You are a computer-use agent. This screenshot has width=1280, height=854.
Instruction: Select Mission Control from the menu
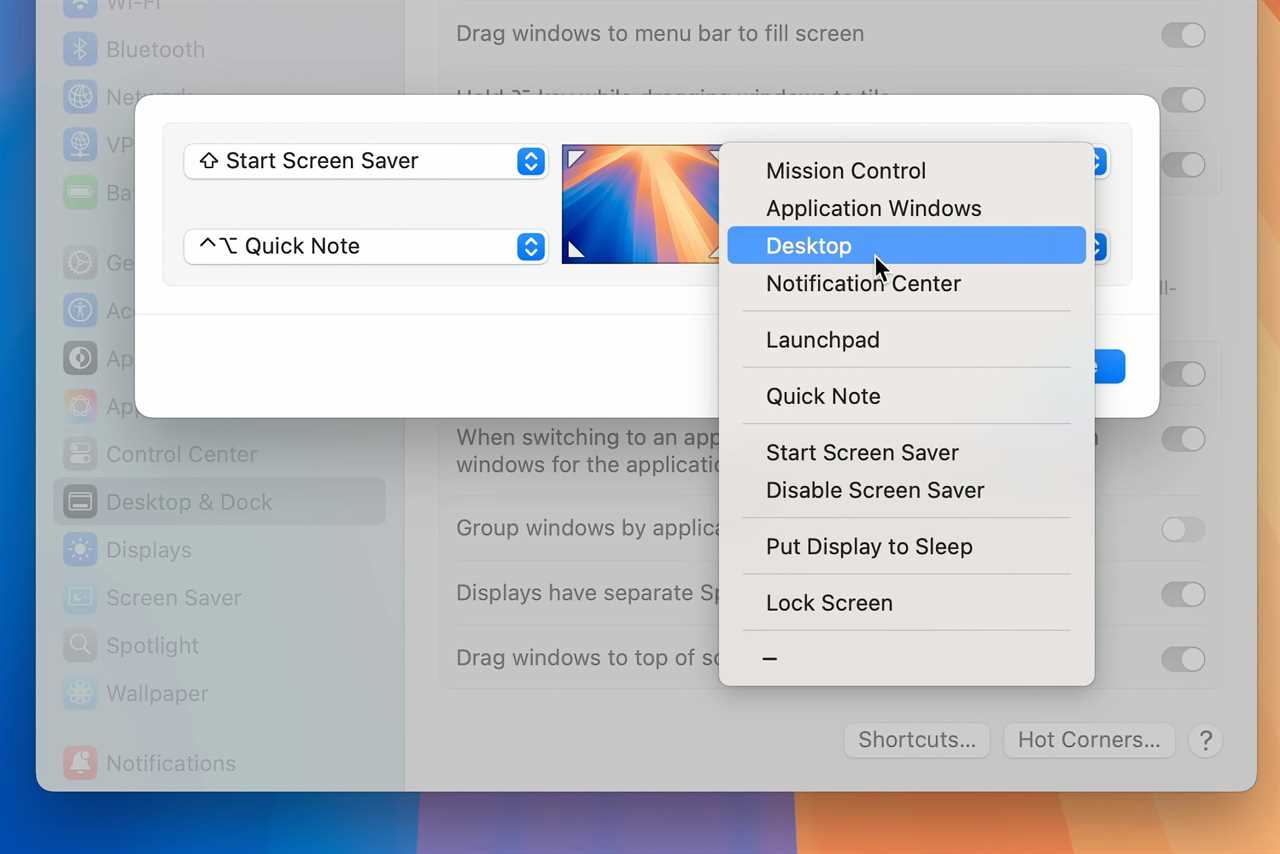[x=845, y=170]
